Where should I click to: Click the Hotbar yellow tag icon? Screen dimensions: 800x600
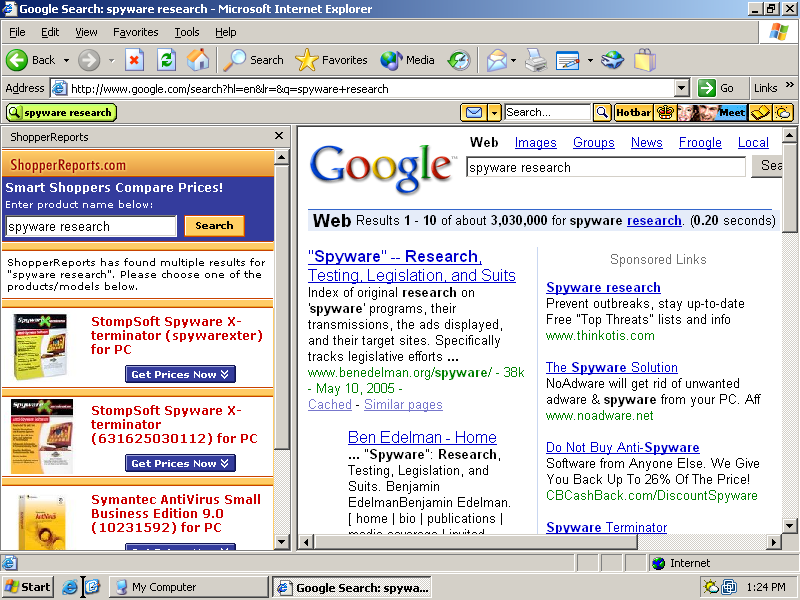[760, 112]
